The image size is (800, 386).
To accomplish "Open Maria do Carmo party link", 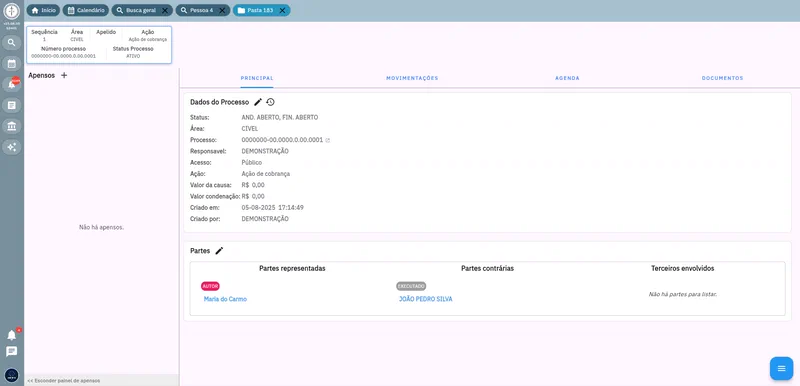I will (x=225, y=299).
